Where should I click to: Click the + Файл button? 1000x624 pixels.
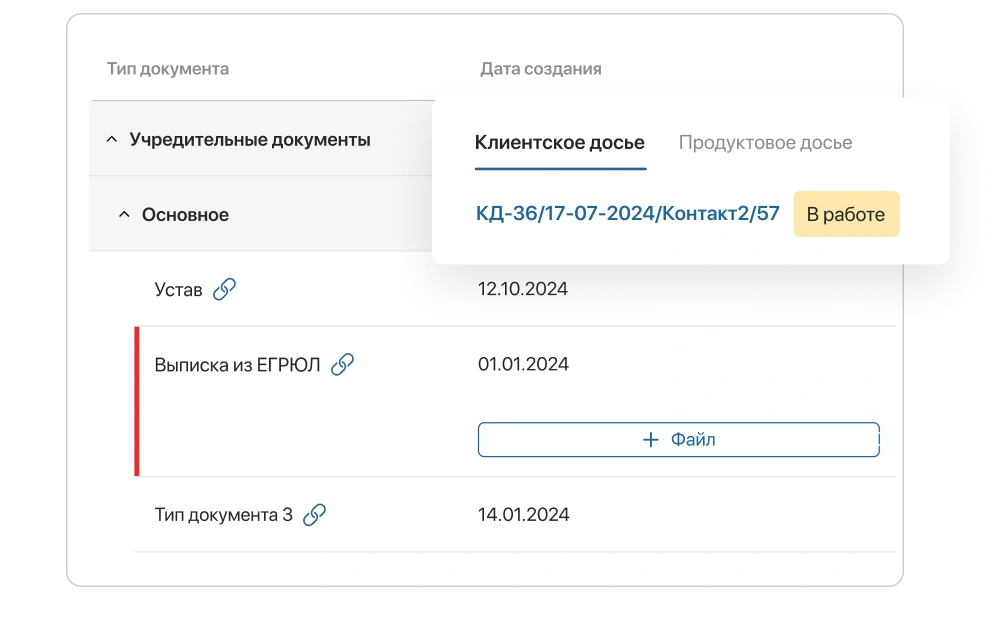click(679, 440)
